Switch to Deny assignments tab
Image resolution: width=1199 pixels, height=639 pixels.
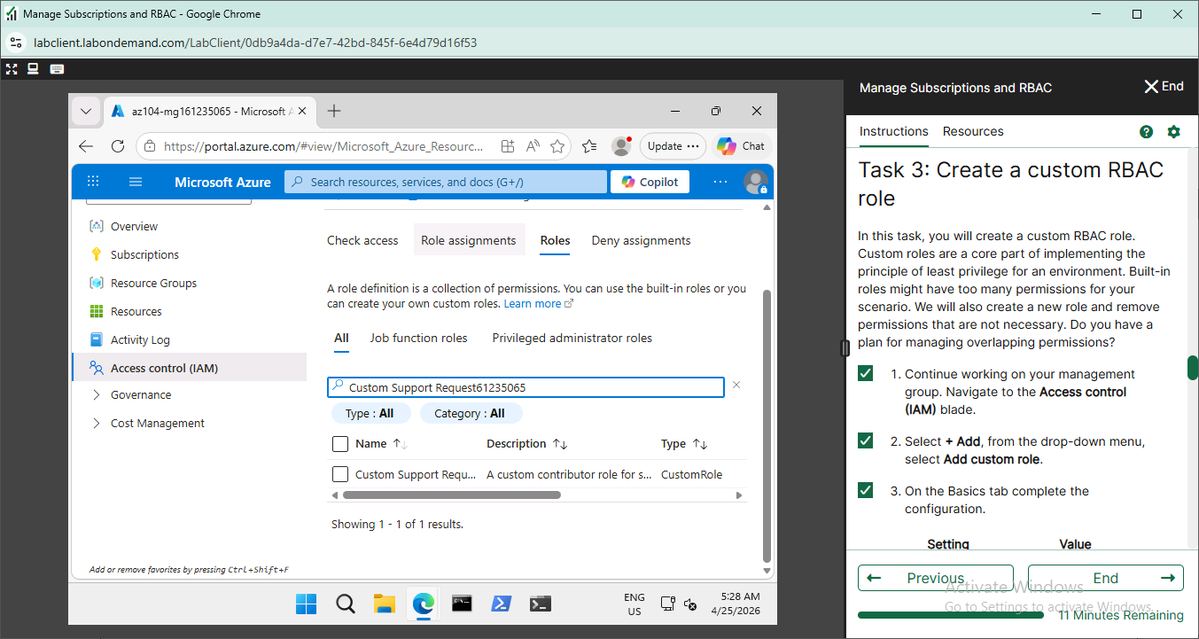641,241
